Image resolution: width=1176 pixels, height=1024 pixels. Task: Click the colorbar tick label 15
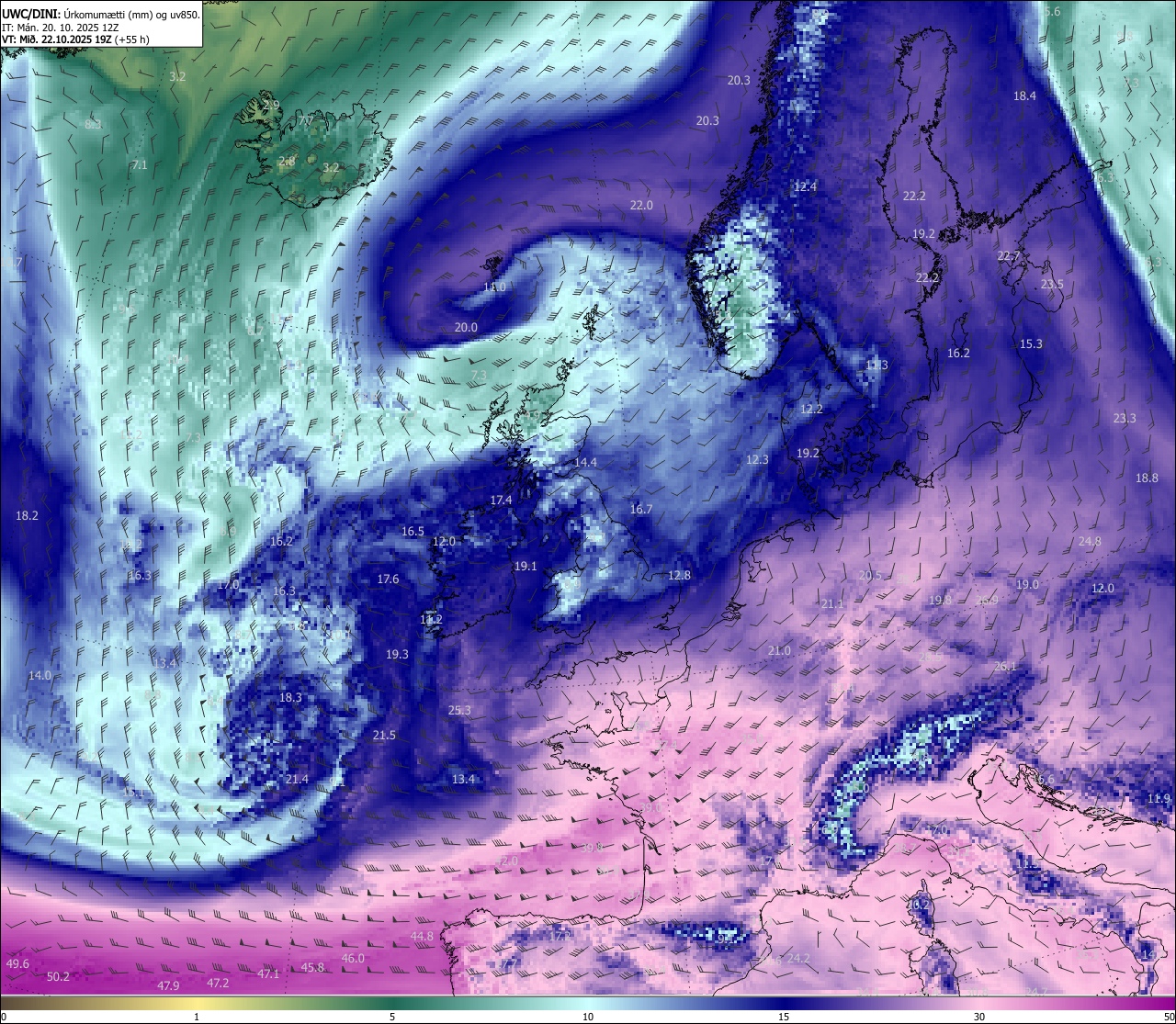(x=783, y=1017)
